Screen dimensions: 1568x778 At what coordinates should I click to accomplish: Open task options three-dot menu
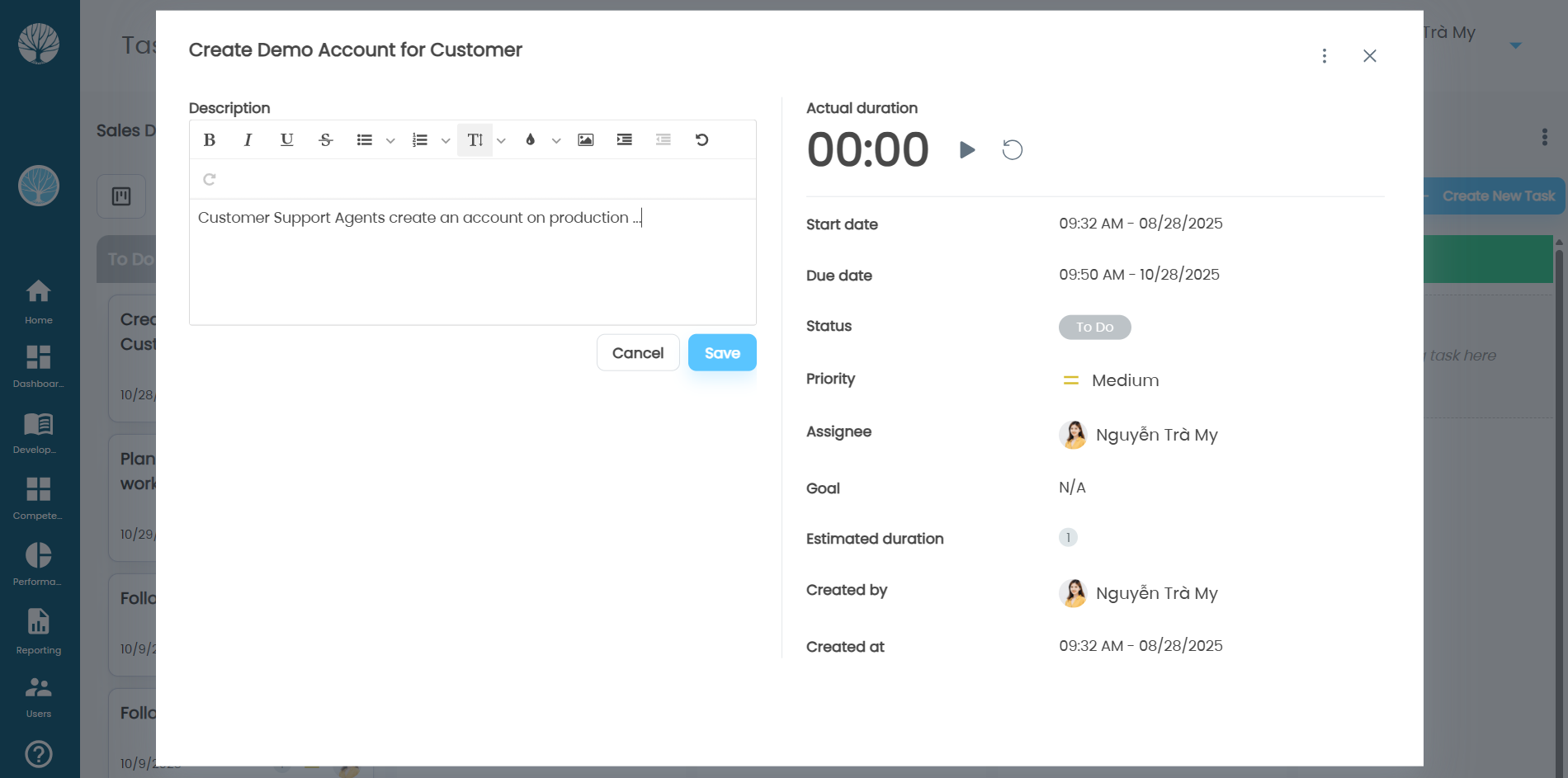[x=1324, y=56]
